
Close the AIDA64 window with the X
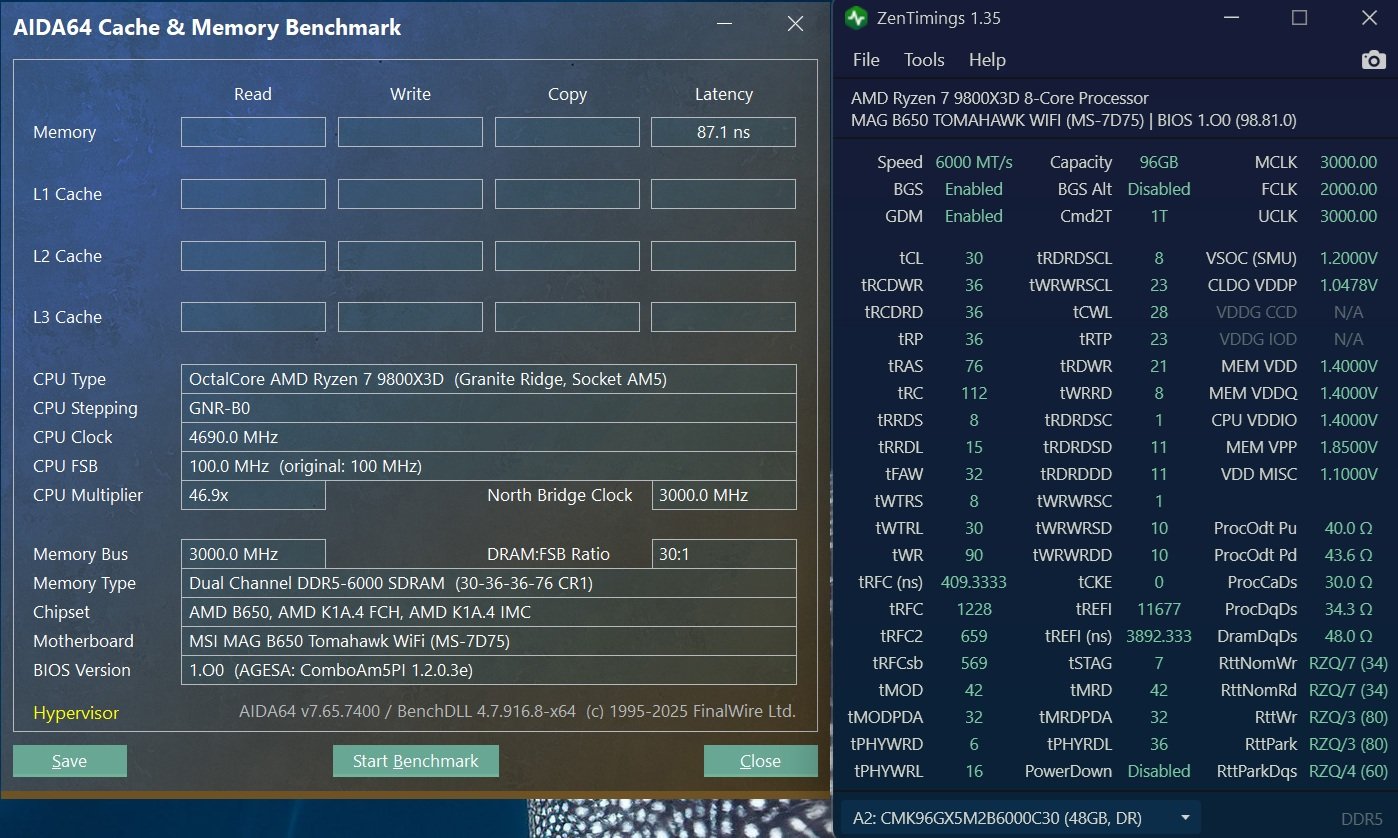coord(795,24)
